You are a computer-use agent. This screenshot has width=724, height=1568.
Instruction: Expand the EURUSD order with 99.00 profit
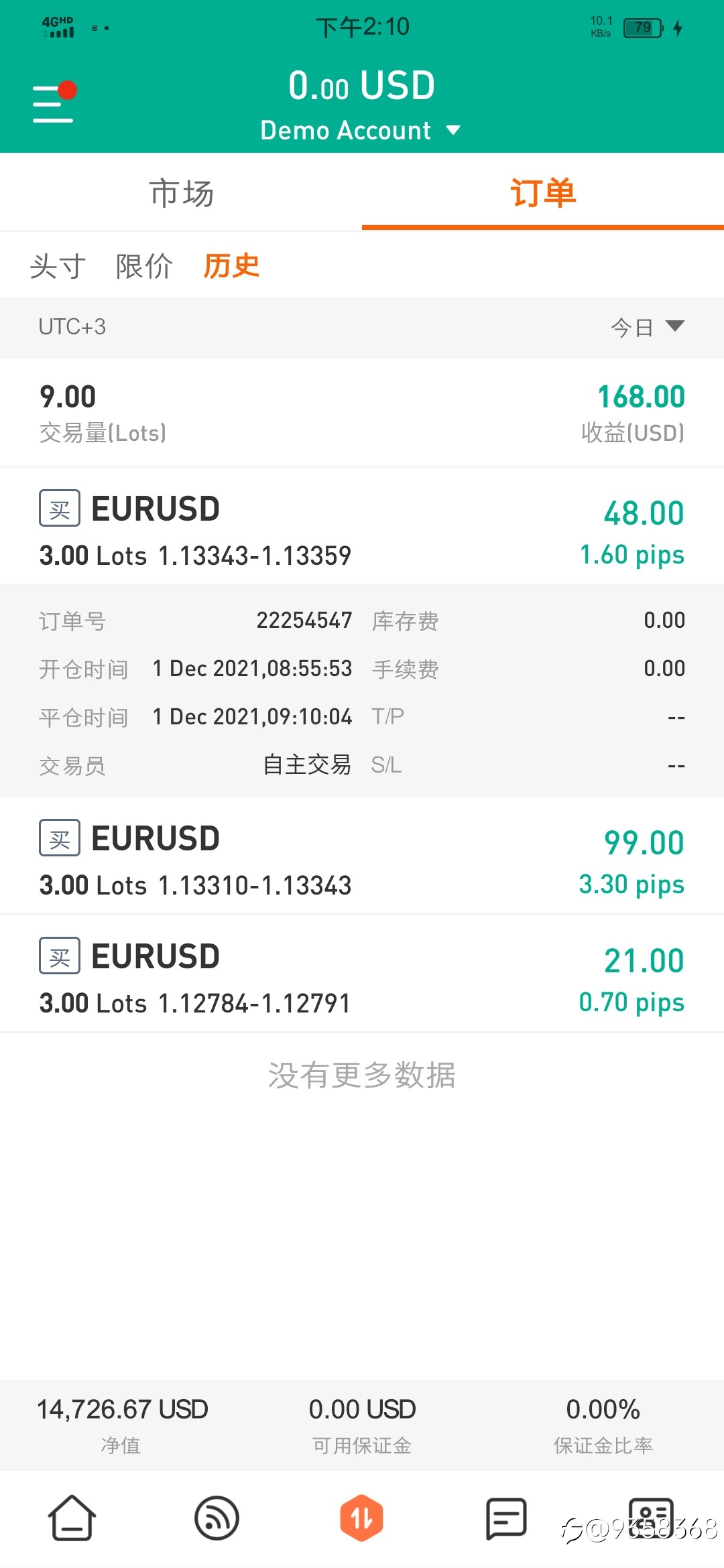coord(362,856)
